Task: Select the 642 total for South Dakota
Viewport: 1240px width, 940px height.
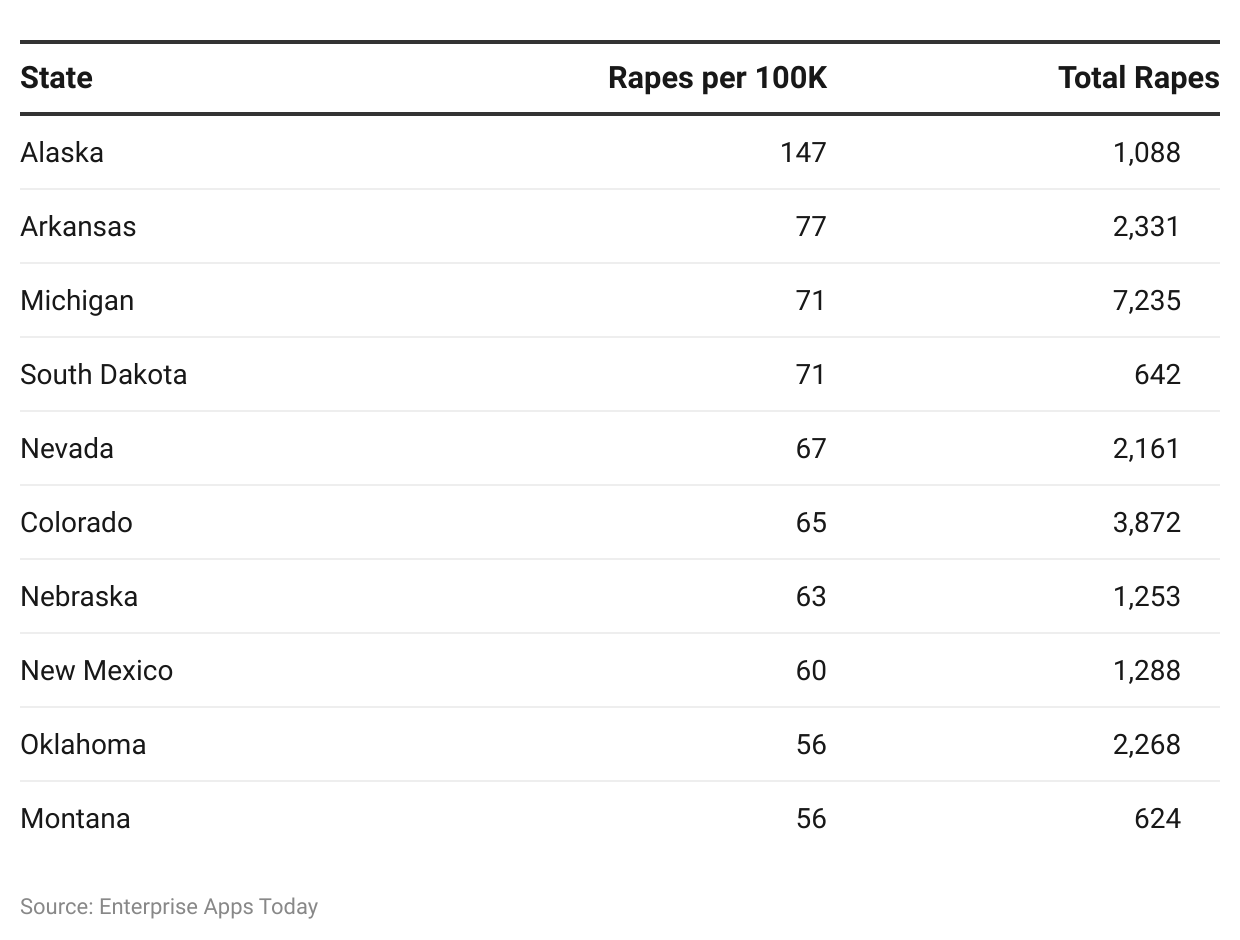Action: (1158, 374)
